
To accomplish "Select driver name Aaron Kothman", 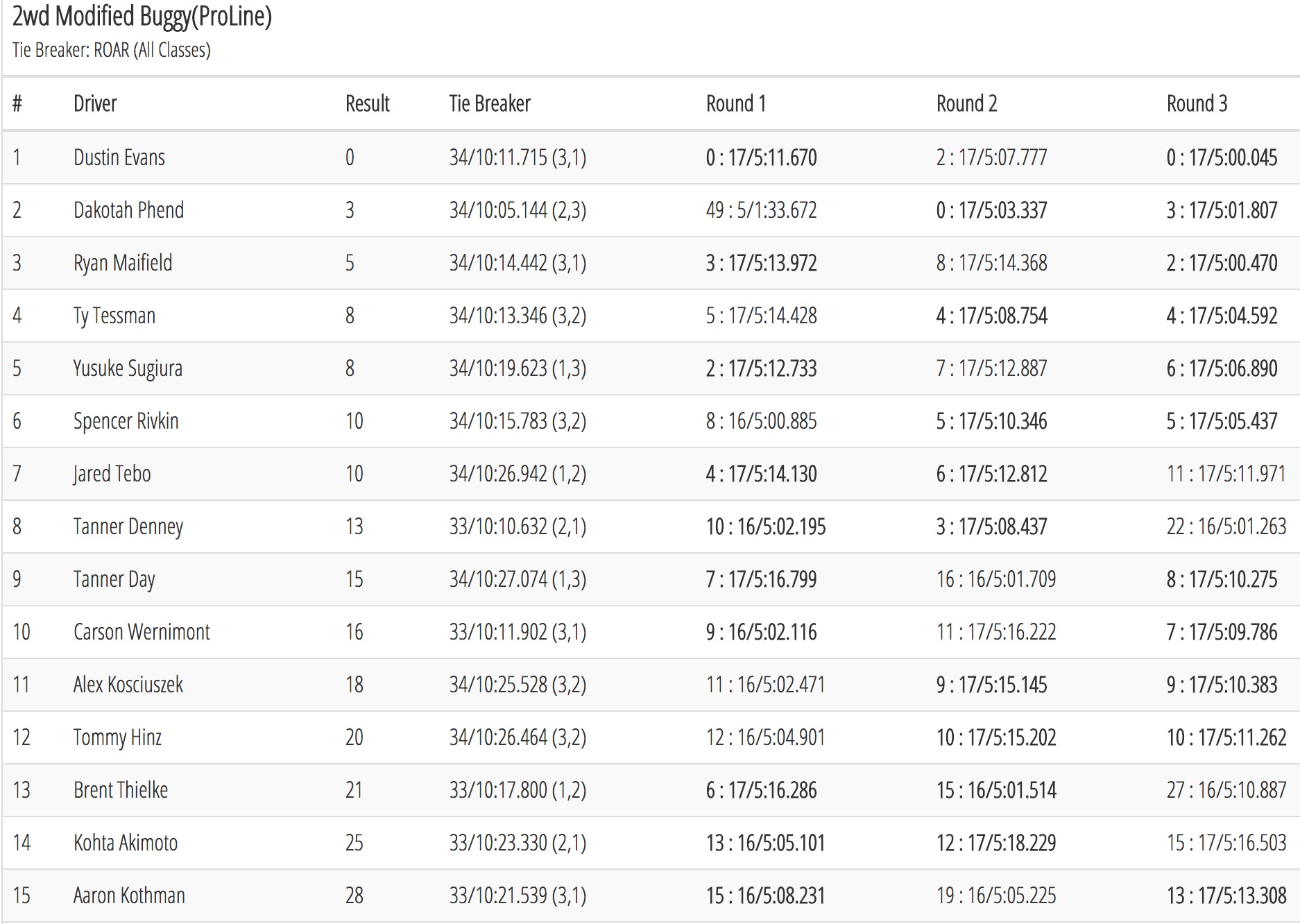I will (129, 896).
